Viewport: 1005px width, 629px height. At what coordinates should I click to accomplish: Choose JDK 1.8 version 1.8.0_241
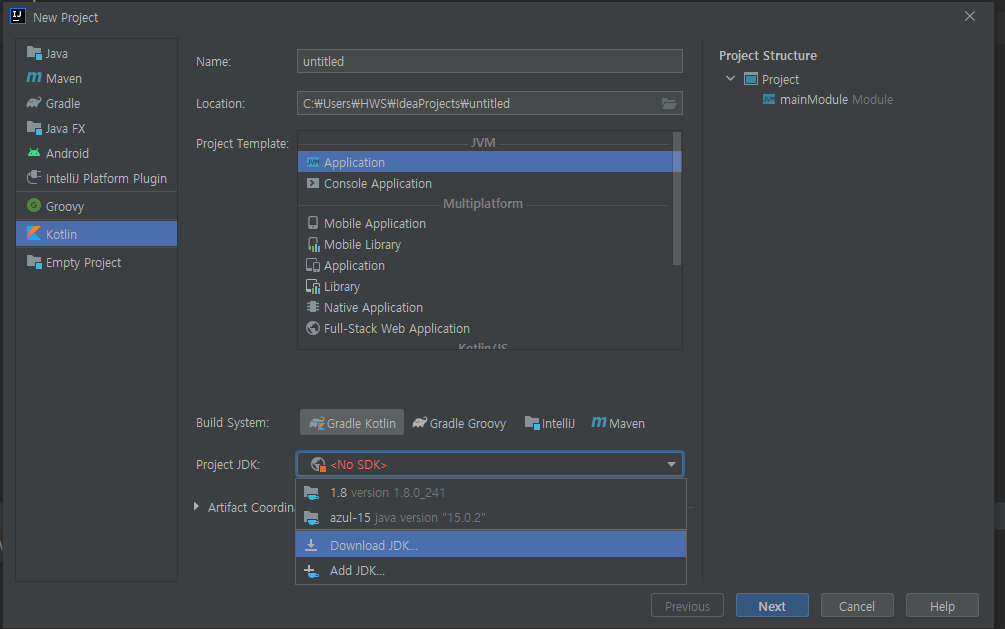[x=490, y=492]
